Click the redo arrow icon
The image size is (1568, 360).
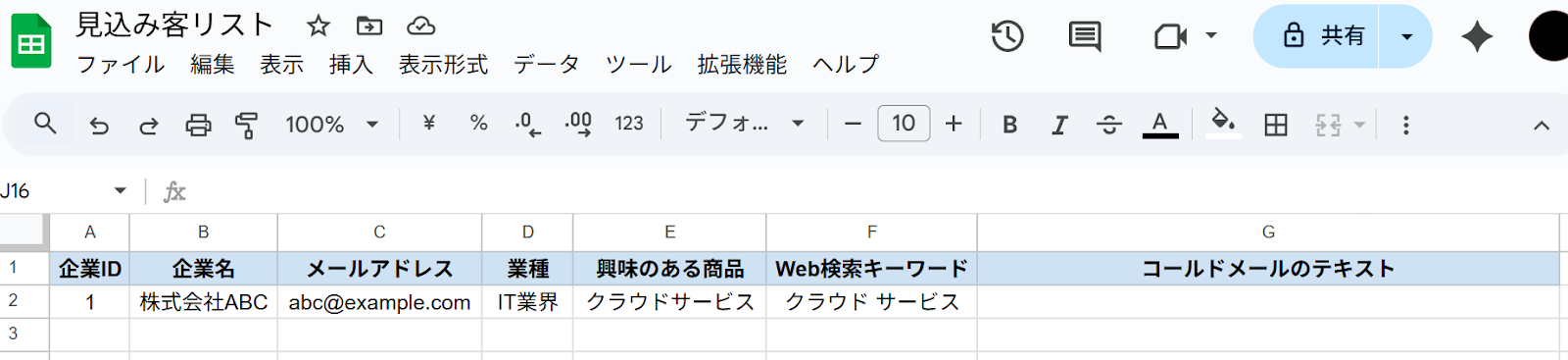pyautogui.click(x=148, y=125)
